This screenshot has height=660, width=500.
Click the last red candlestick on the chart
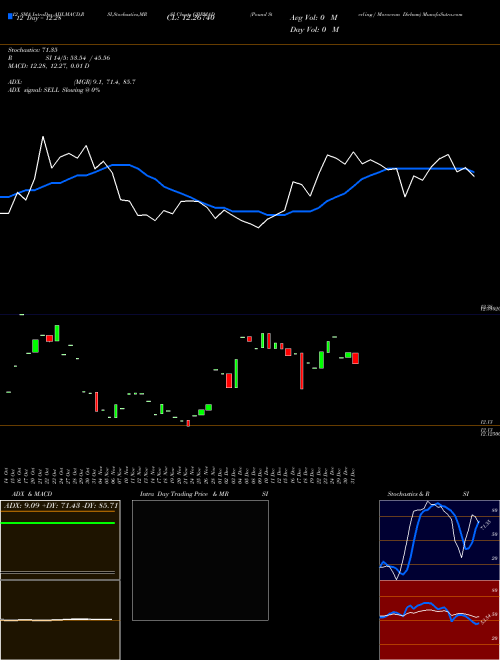[355, 358]
